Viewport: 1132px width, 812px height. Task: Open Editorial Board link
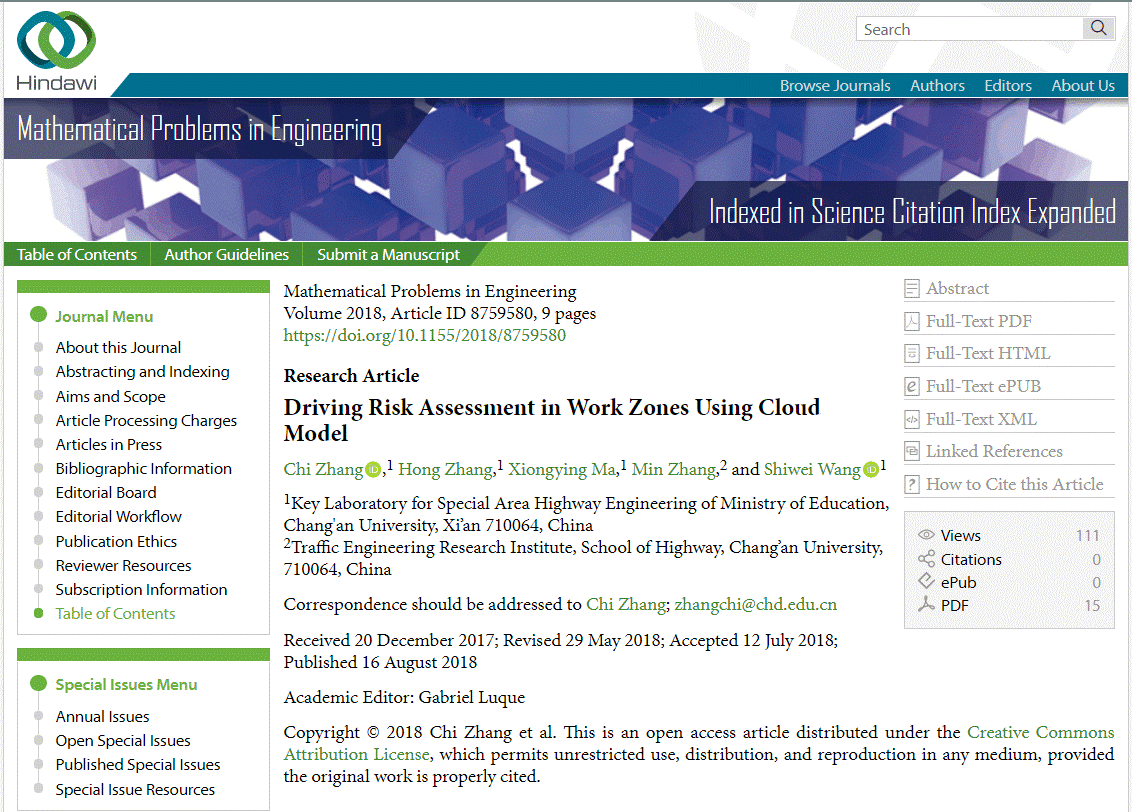tap(105, 492)
